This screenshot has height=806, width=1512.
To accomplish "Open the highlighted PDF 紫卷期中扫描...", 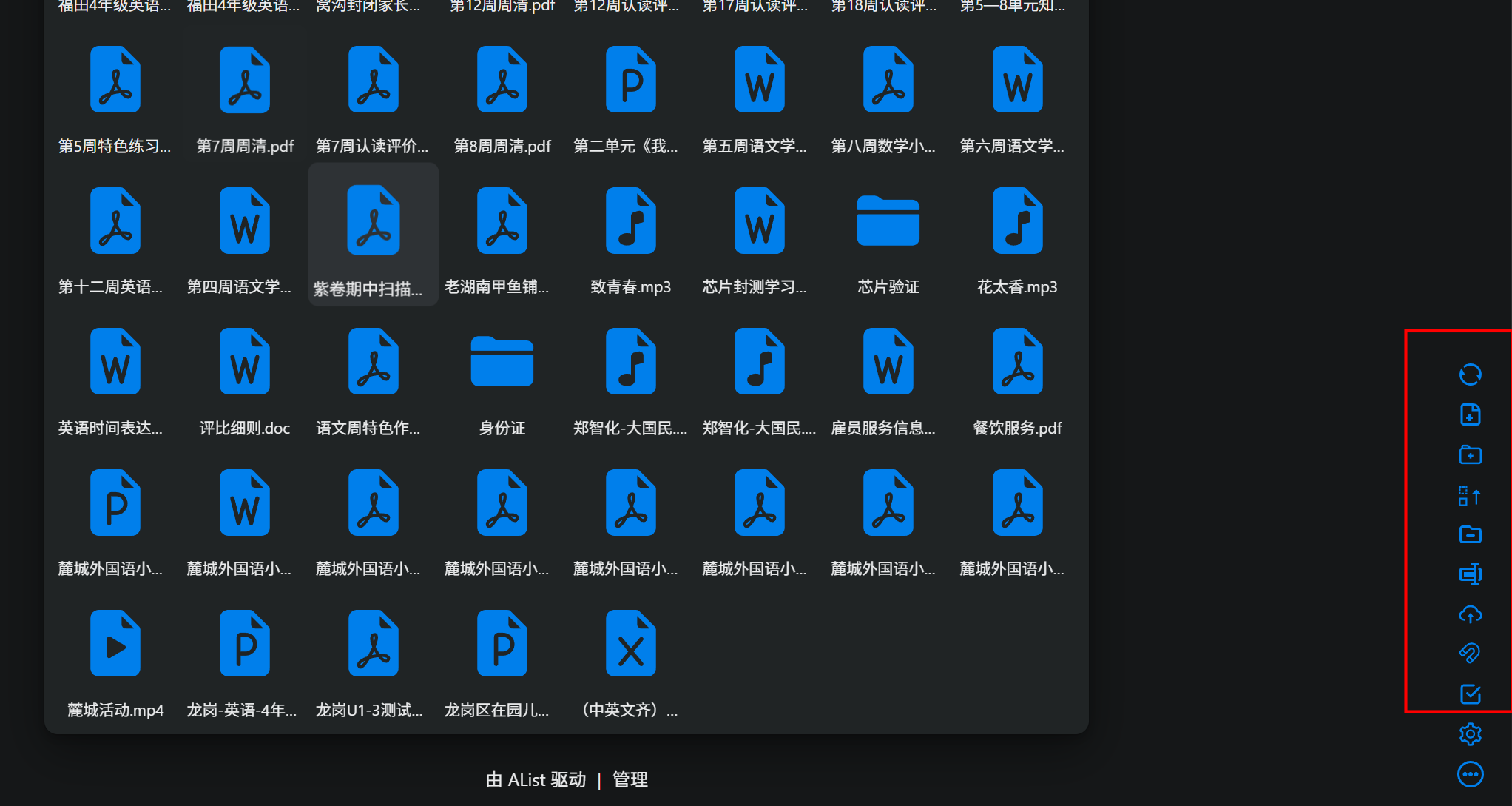I will pyautogui.click(x=373, y=234).
